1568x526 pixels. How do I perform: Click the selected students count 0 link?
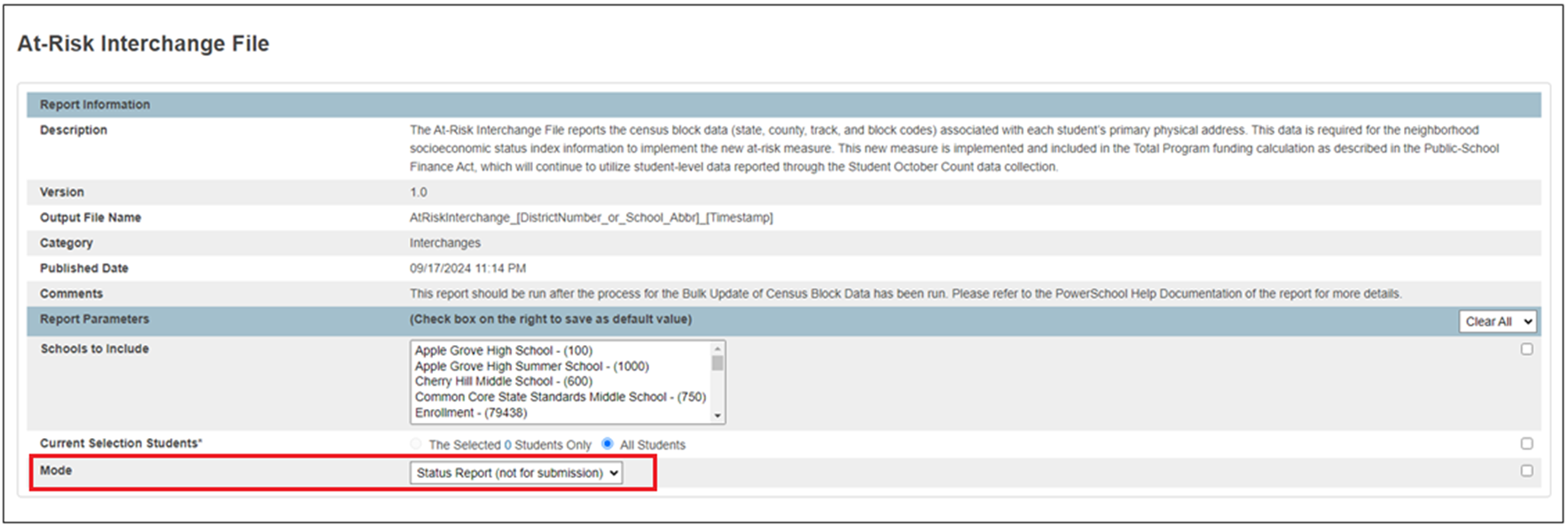(508, 445)
